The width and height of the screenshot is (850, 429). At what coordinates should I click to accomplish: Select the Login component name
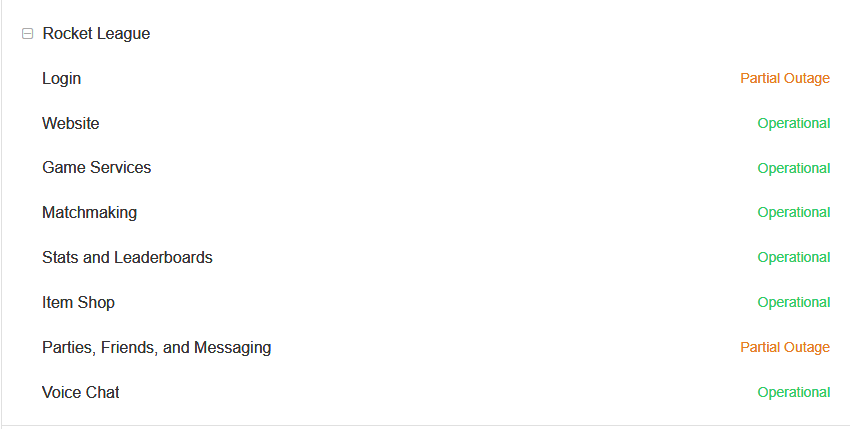click(x=62, y=78)
